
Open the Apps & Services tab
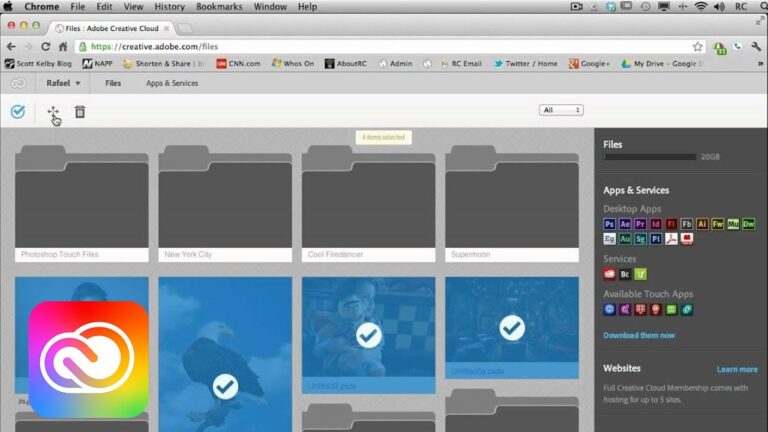[172, 83]
